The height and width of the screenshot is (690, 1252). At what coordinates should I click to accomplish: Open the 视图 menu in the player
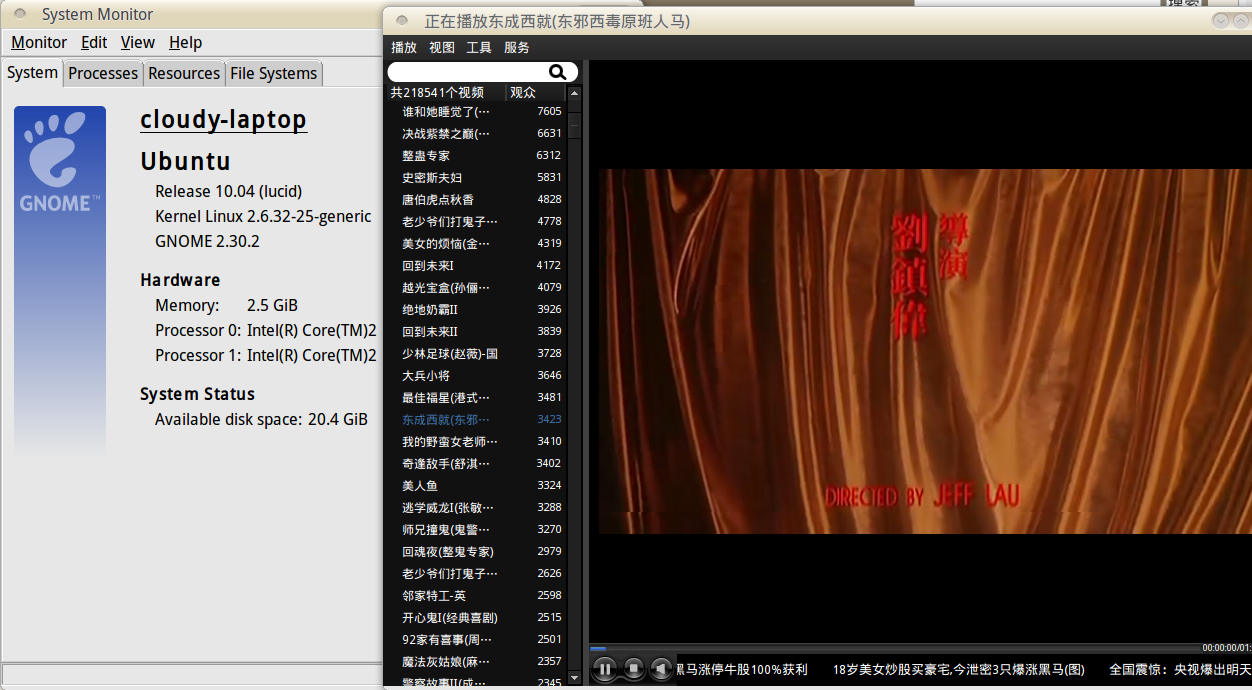click(x=442, y=47)
